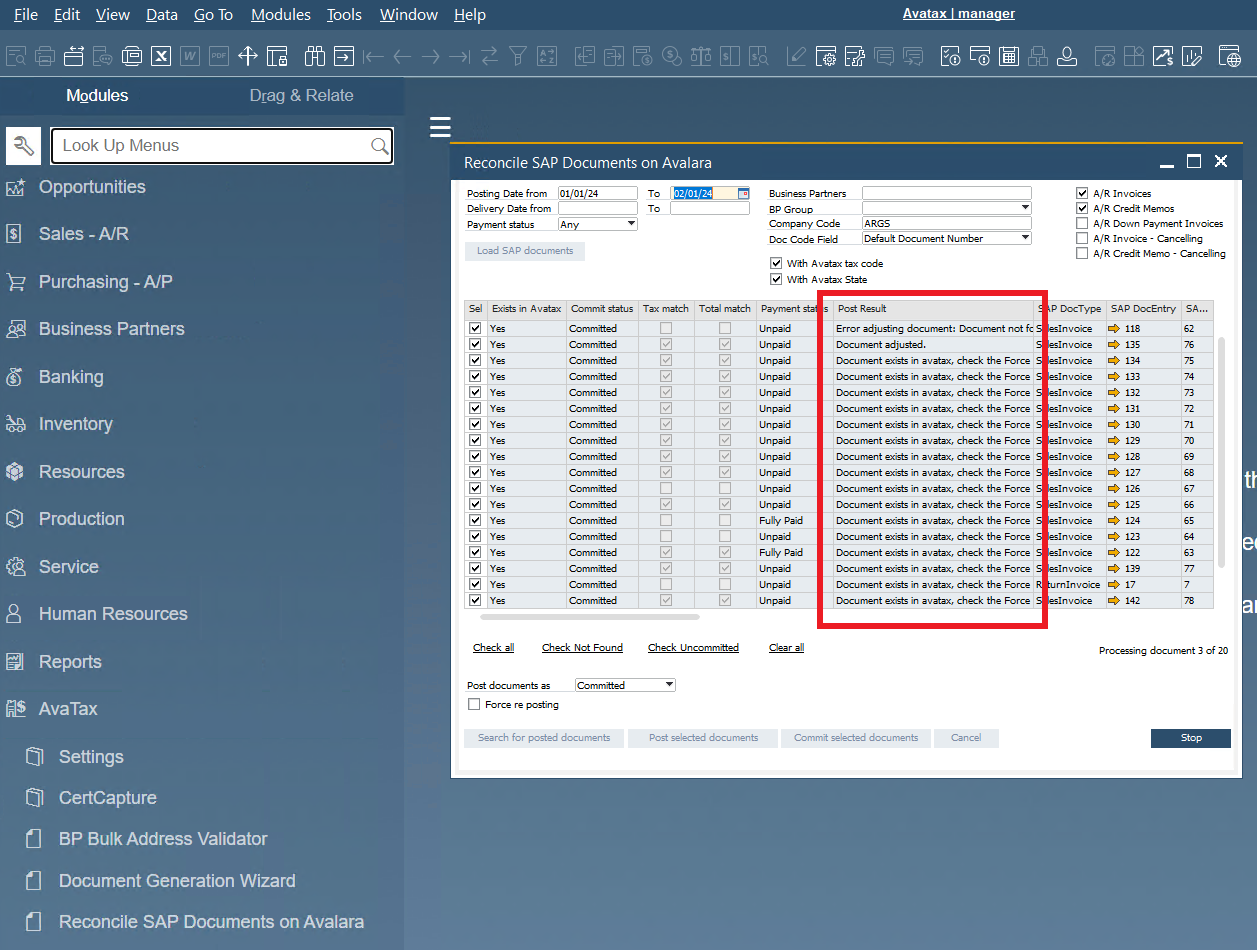Click the hamburger menu icon above the dialog
Viewport: 1257px width, 950px height.
coord(440,127)
